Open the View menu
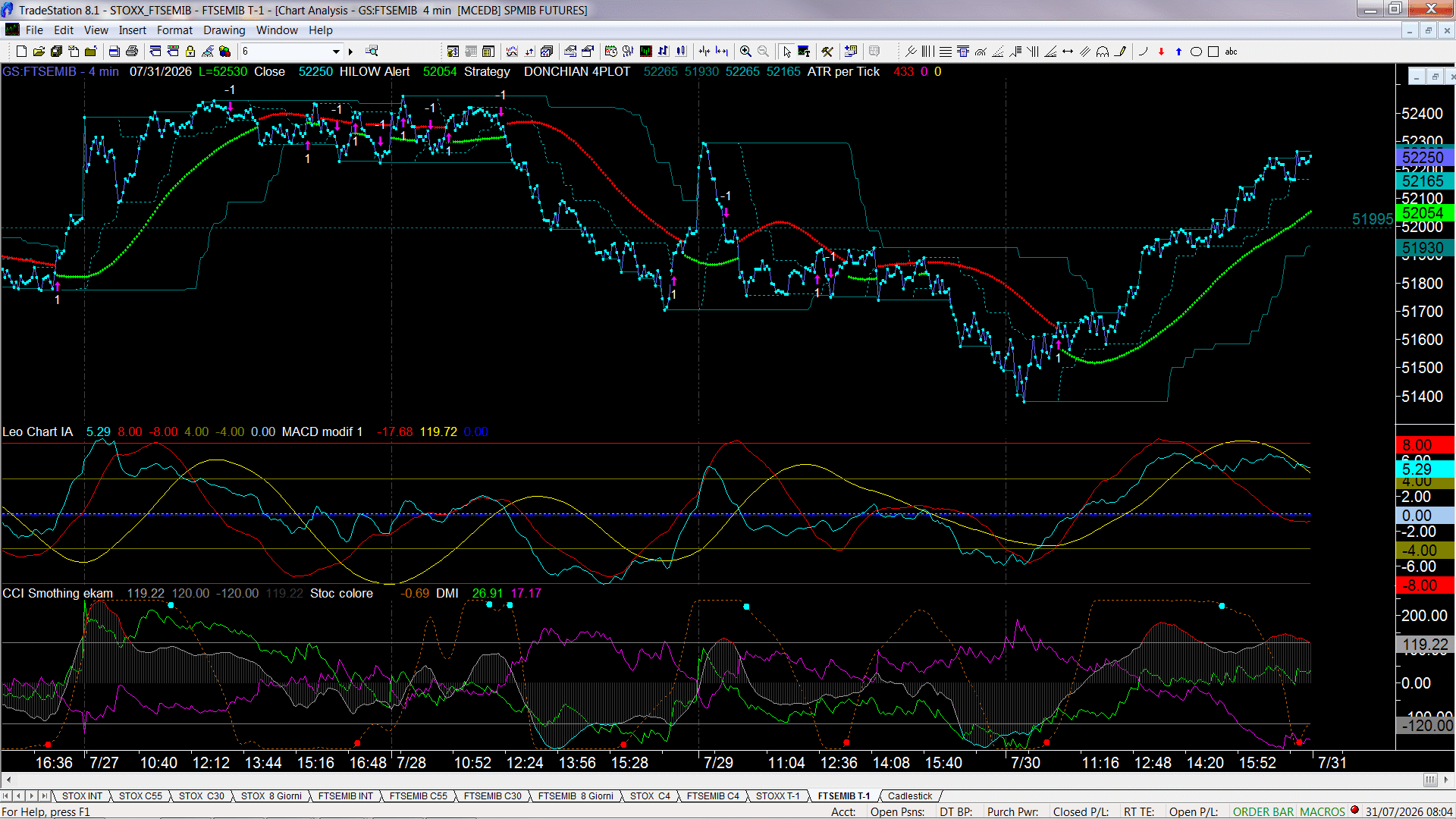 (96, 30)
